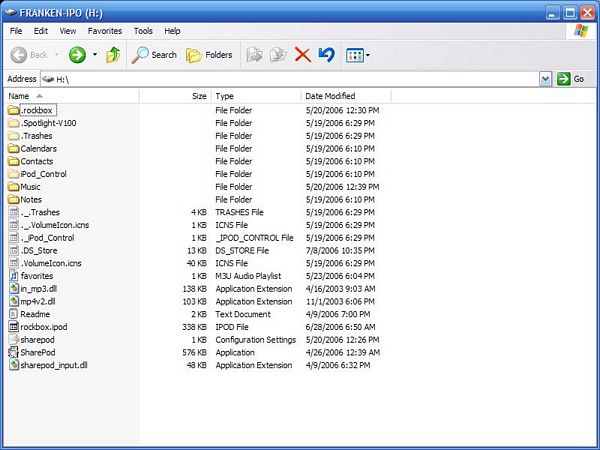This screenshot has width=600, height=450.
Task: Maximize the FRANKEN-IPO window
Action: point(570,13)
